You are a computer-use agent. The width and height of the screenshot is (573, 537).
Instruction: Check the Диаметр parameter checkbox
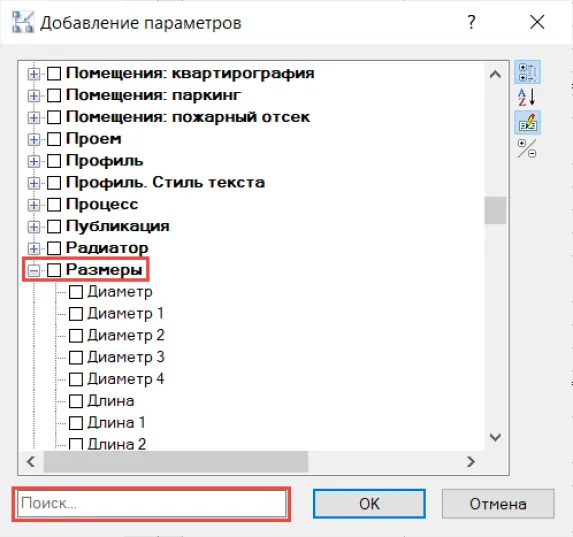[x=76, y=292]
